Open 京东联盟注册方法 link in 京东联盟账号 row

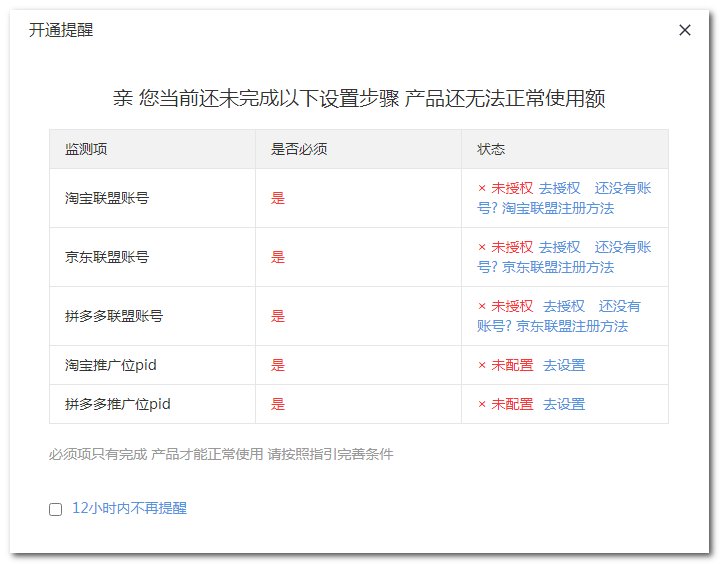[558, 267]
